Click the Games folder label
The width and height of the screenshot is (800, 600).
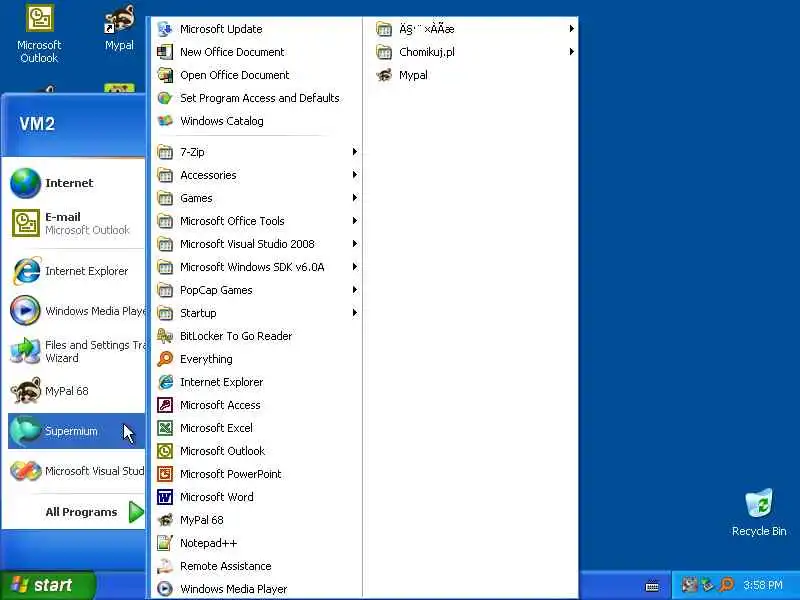pyautogui.click(x=196, y=198)
